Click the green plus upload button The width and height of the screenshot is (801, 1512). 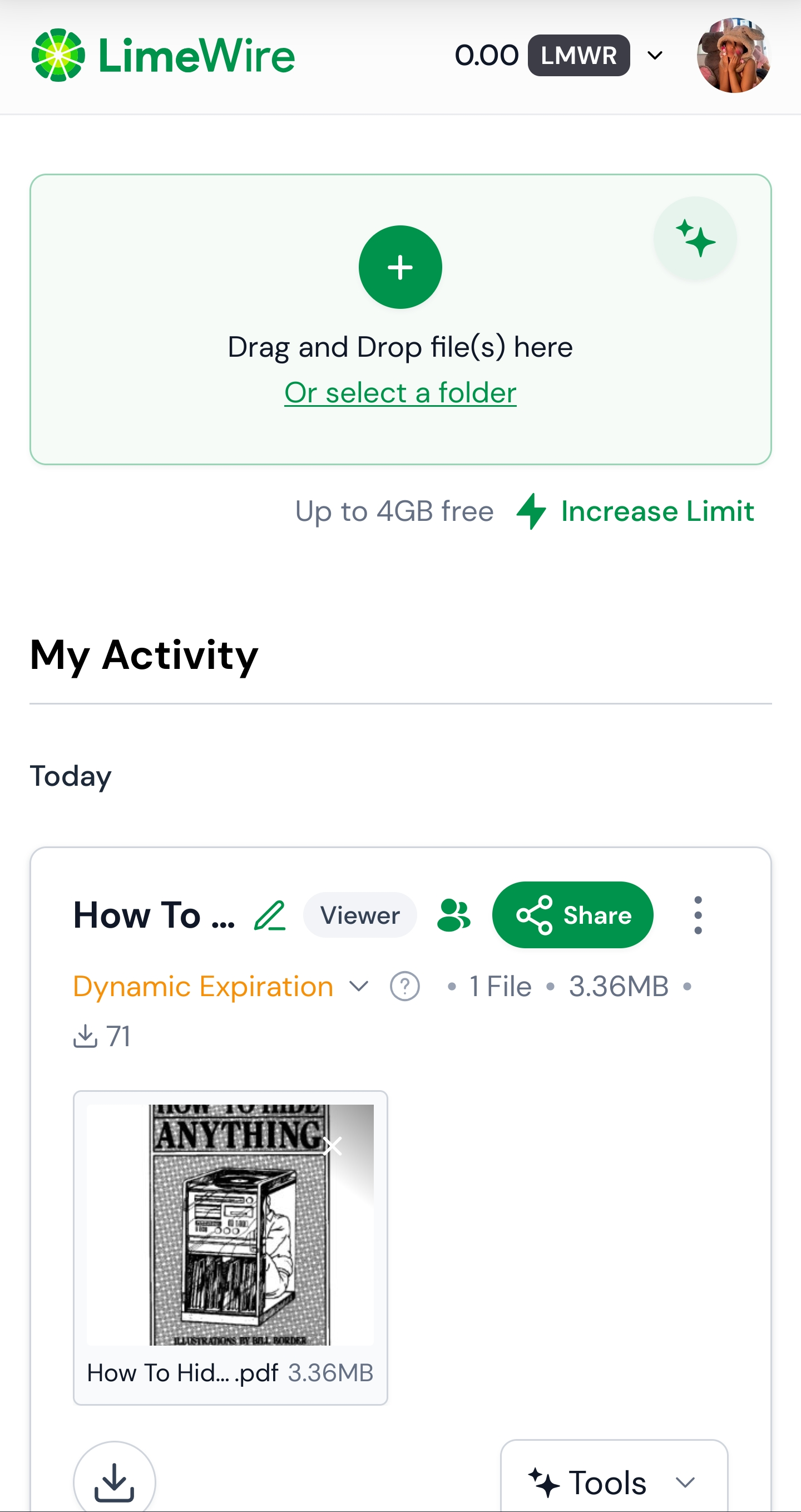click(400, 267)
